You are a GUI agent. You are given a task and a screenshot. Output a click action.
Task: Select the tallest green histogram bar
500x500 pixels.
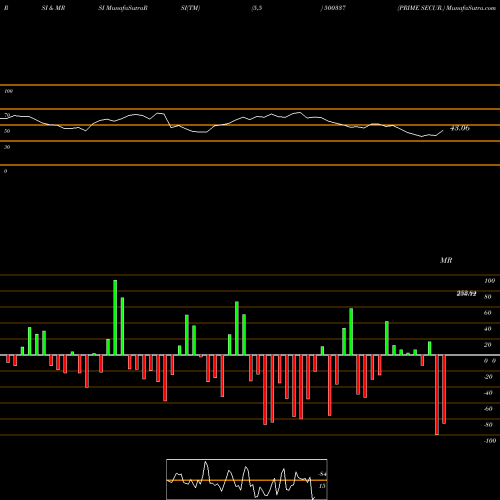115,317
